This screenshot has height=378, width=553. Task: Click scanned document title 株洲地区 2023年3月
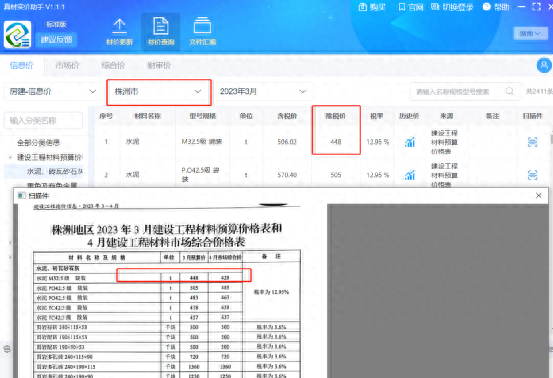[167, 235]
